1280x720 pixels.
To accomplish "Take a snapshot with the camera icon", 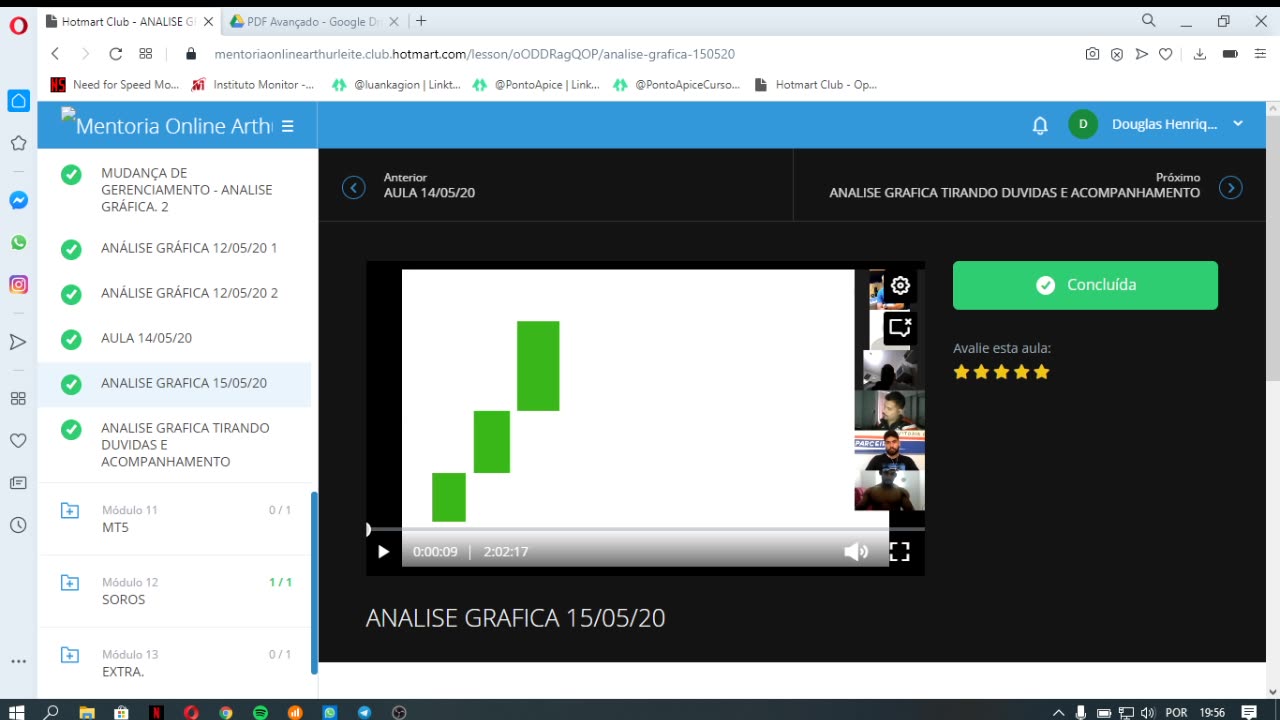I will 1092,54.
